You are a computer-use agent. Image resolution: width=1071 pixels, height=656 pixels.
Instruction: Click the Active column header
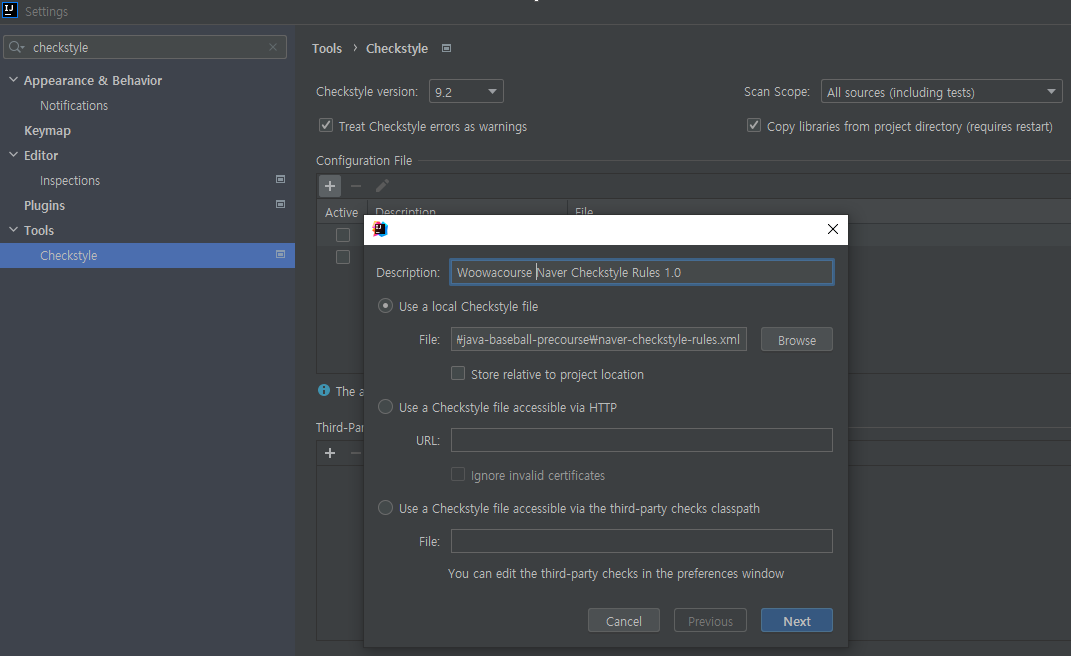342,212
